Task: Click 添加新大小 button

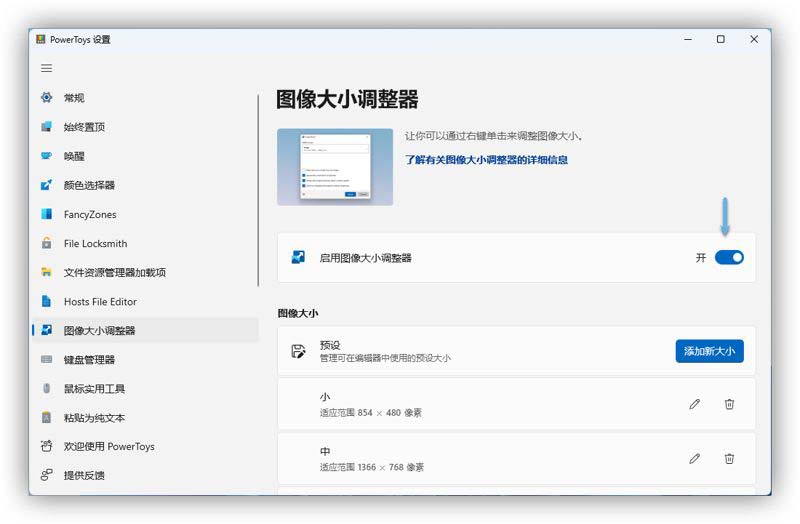Action: pyautogui.click(x=709, y=351)
